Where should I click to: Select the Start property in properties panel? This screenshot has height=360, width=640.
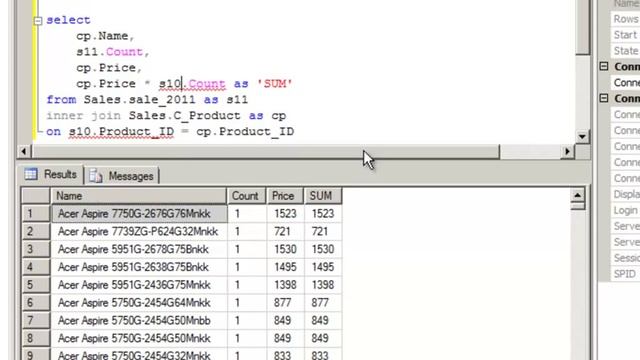click(x=626, y=35)
